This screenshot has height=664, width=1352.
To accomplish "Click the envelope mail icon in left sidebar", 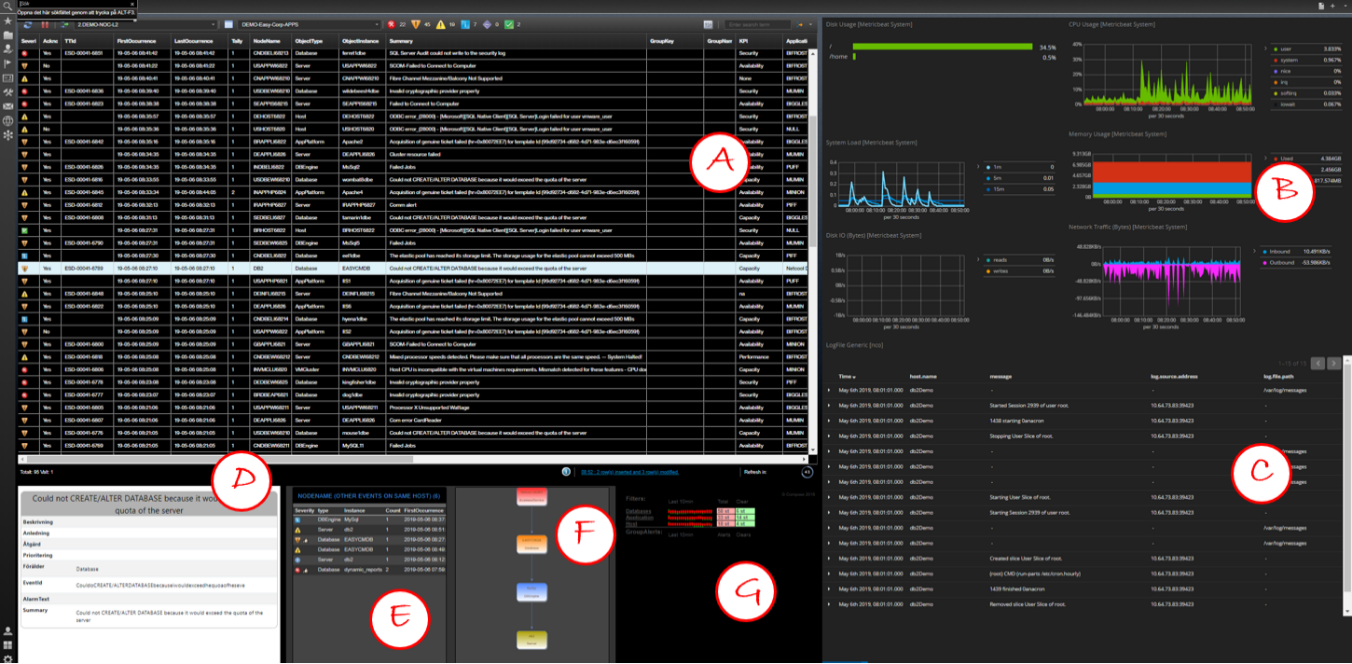I will point(8,105).
